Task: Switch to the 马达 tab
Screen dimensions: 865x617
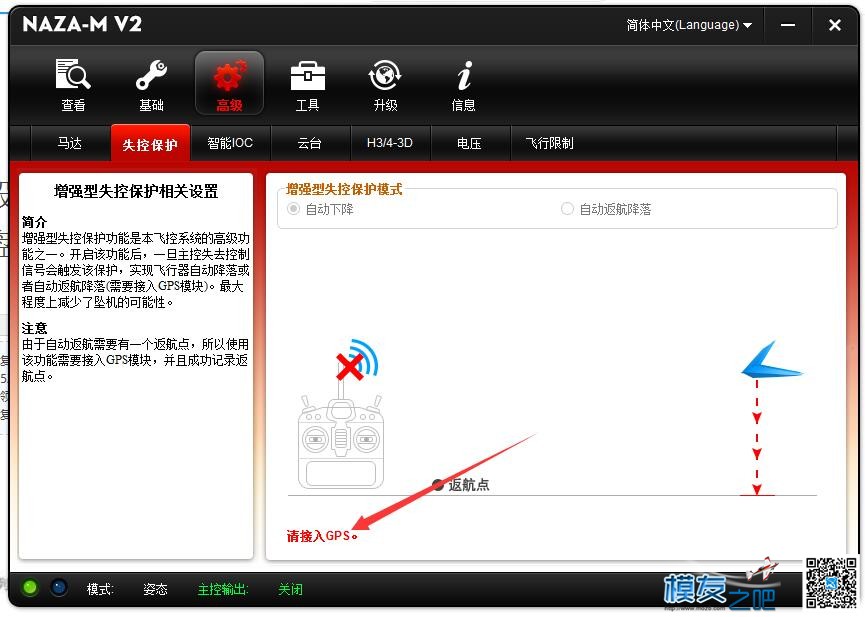Action: click(70, 143)
